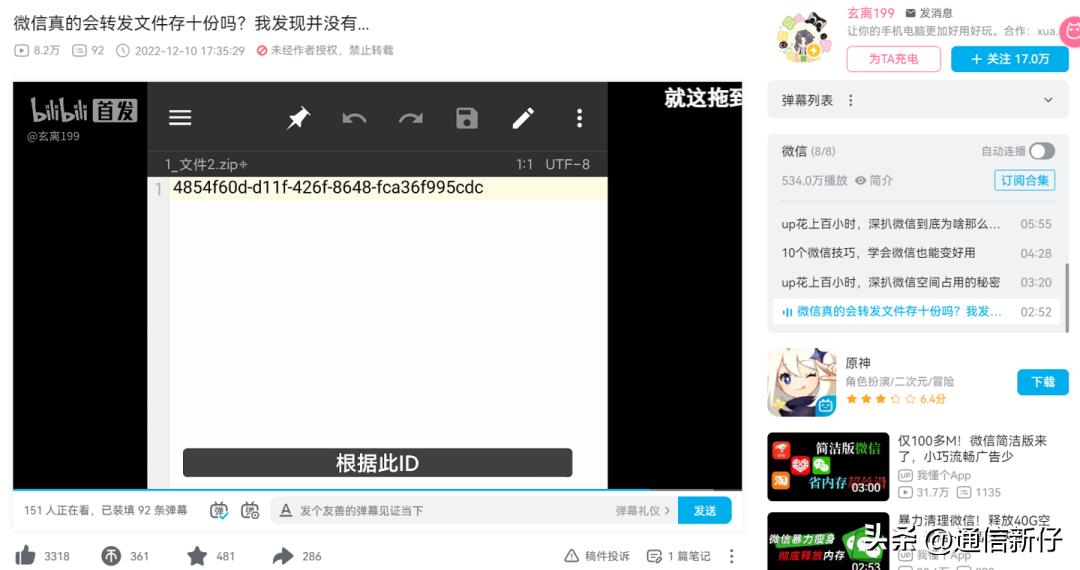Click the 微信 (8/8) collection title
1080x570 pixels.
[808, 151]
